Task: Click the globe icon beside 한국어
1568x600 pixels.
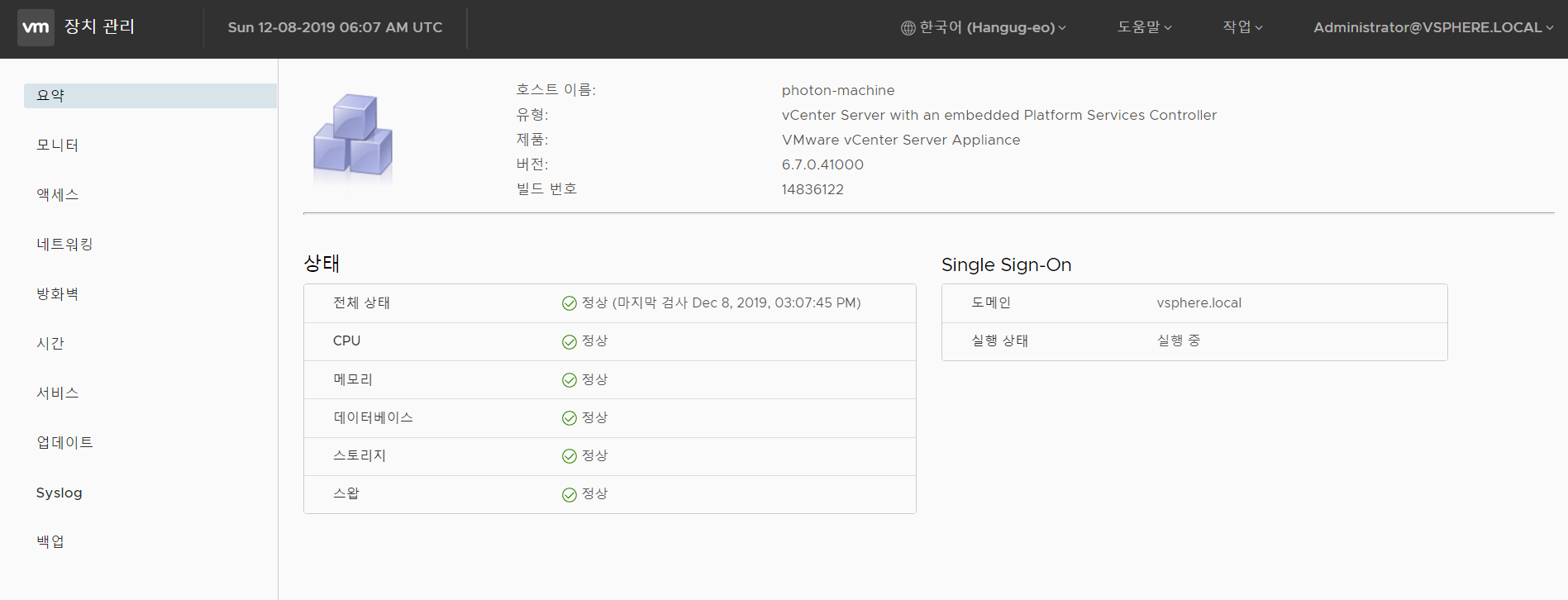Action: coord(908,28)
